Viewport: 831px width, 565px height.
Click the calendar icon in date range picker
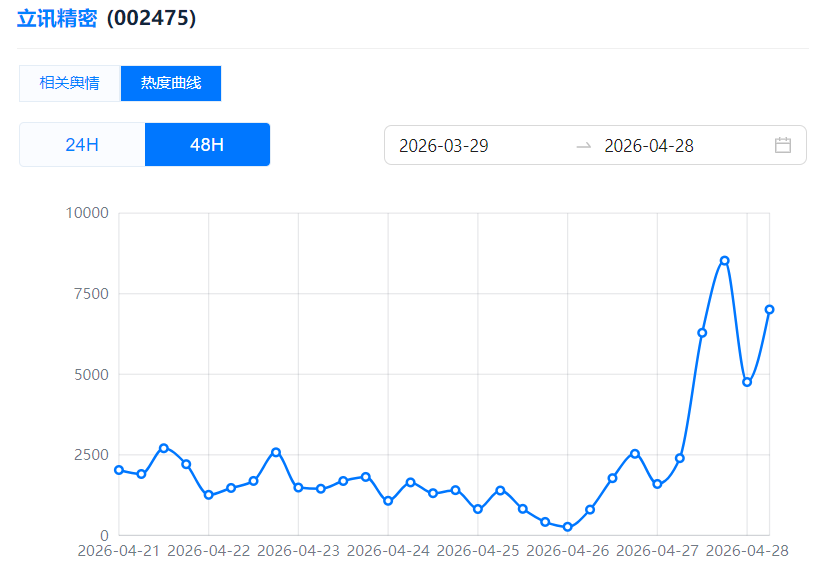783,145
